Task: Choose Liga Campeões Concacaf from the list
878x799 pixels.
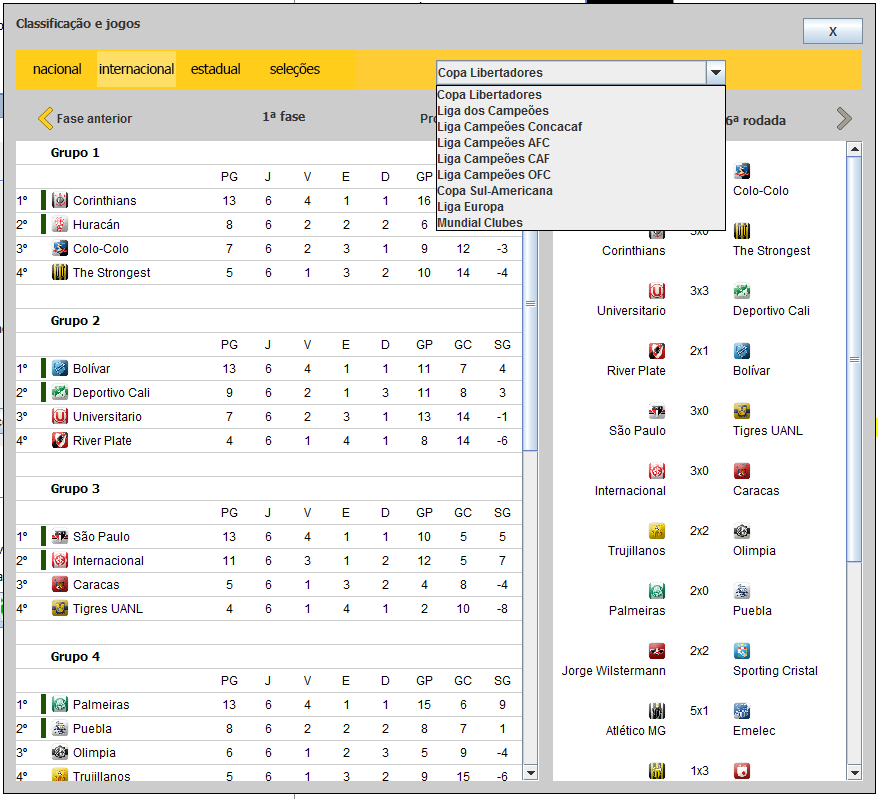Action: click(x=580, y=127)
